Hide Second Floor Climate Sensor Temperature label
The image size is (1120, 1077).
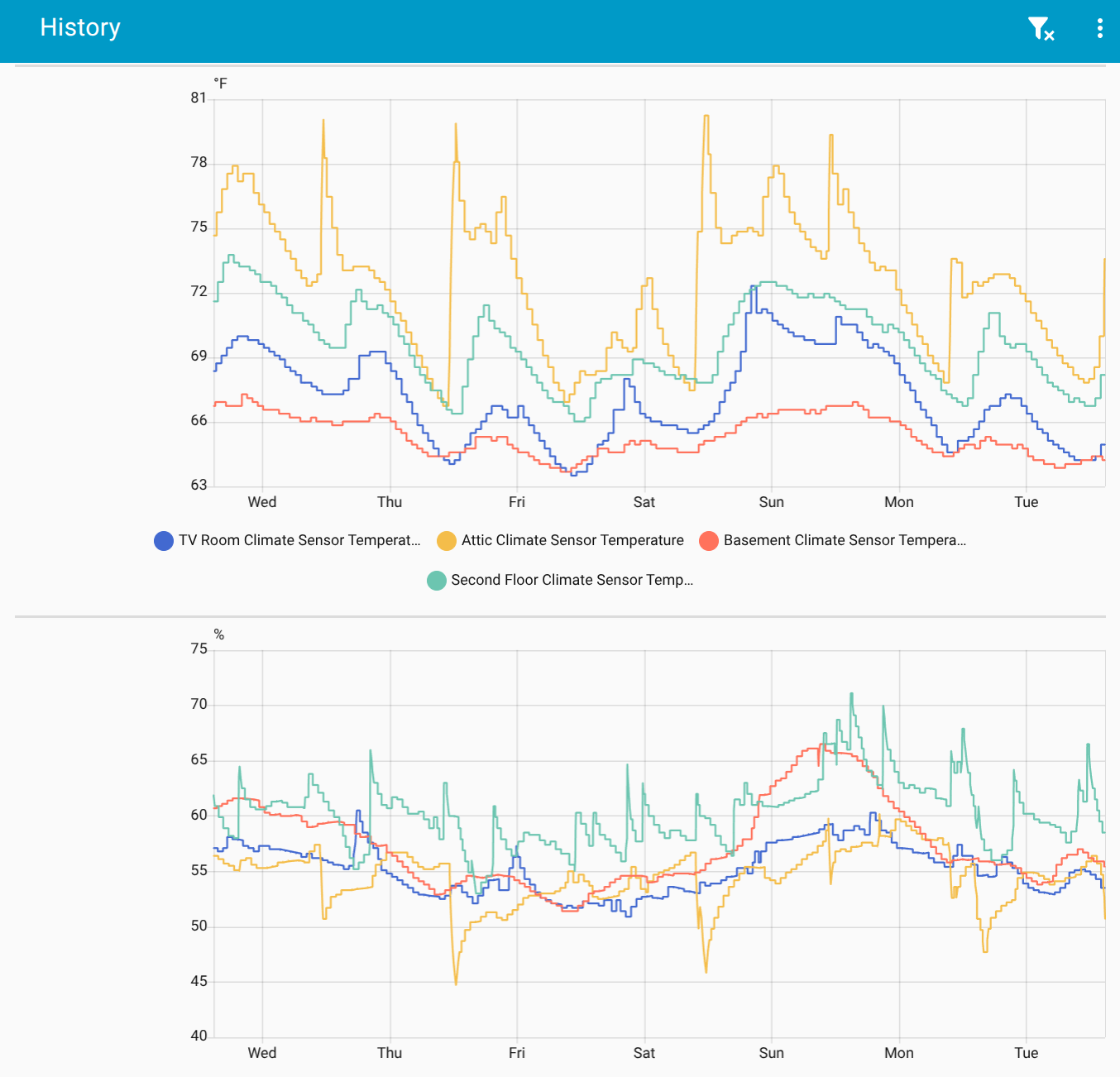tap(572, 581)
